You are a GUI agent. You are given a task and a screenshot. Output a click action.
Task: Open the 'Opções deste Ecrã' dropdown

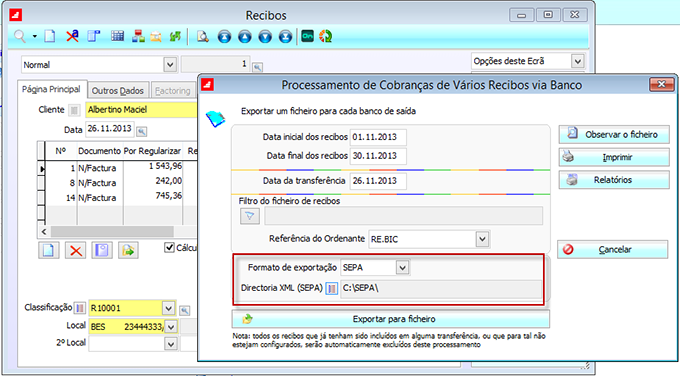coord(578,61)
